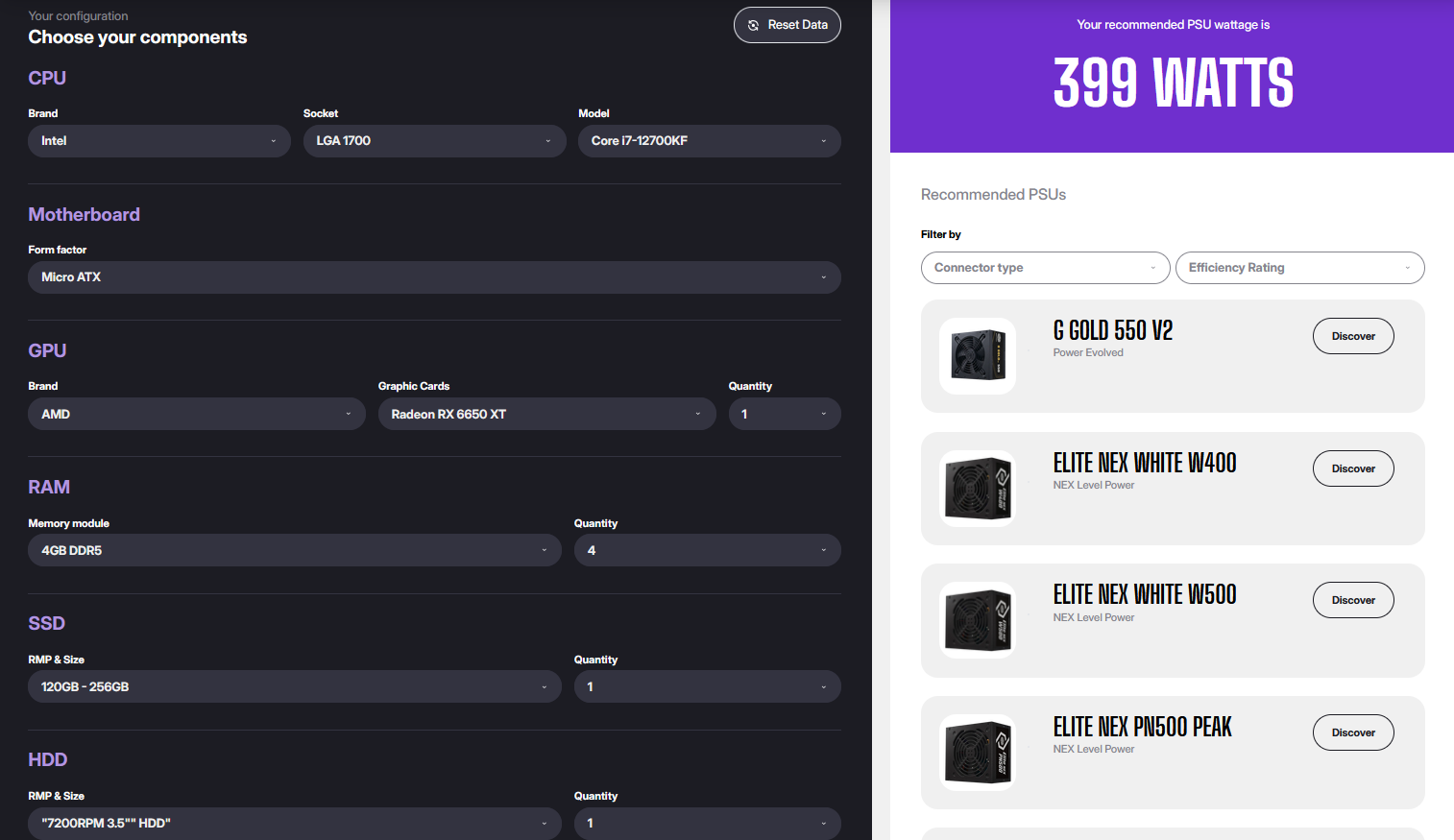Click the 399 WATTS recommended wattage text
1454x840 pixels.
pos(1174,83)
